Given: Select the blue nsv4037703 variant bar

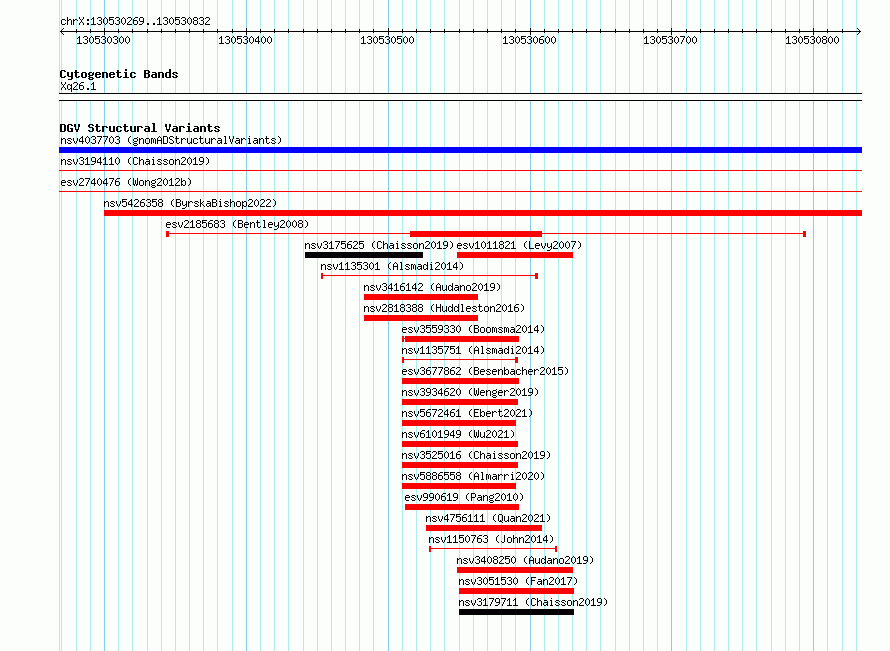Looking at the screenshot, I should [460, 150].
